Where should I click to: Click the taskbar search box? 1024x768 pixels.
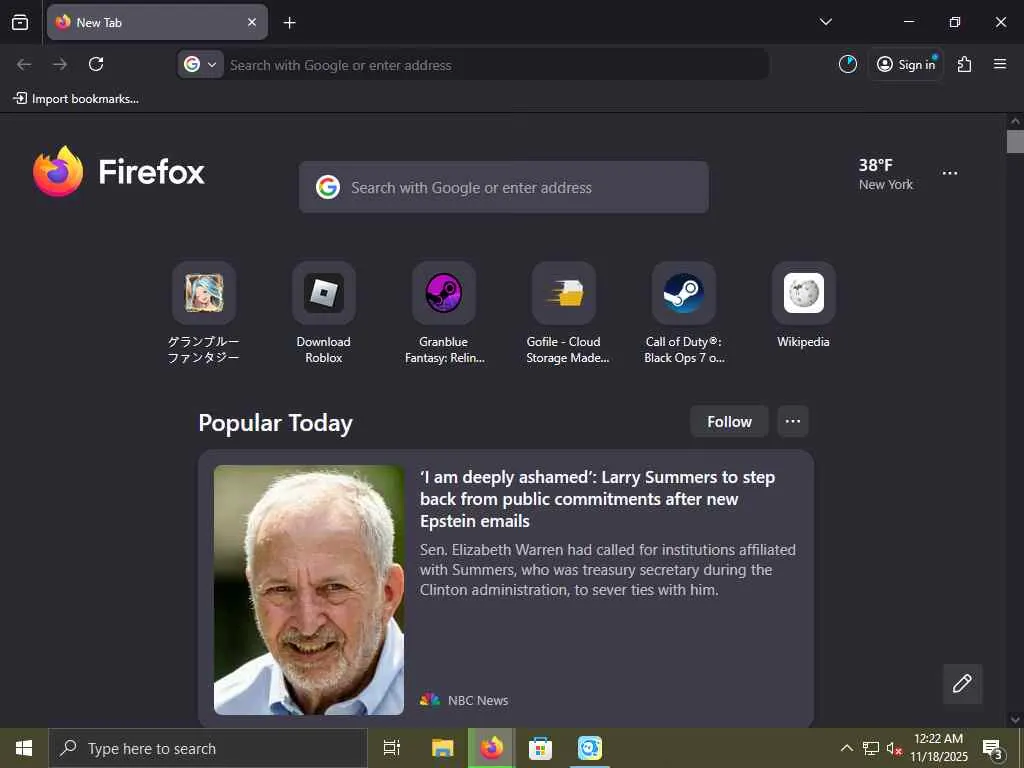208,748
